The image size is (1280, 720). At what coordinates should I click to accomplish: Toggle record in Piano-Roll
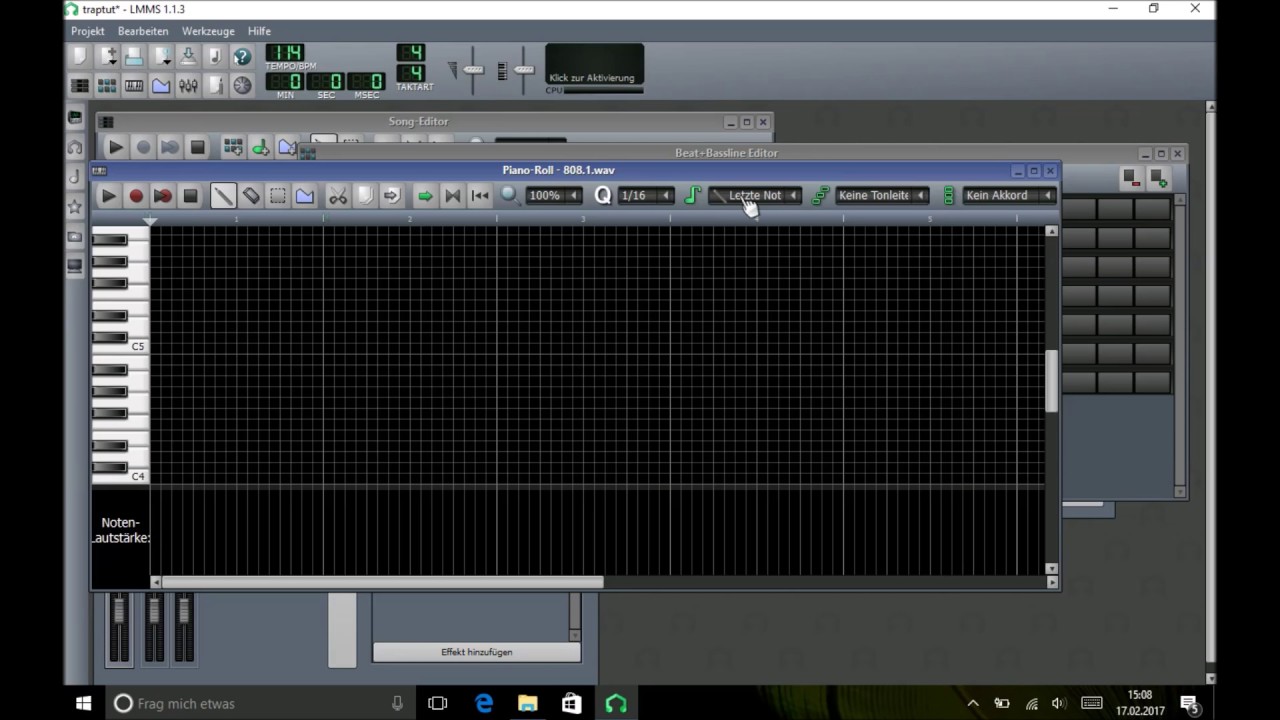(136, 196)
